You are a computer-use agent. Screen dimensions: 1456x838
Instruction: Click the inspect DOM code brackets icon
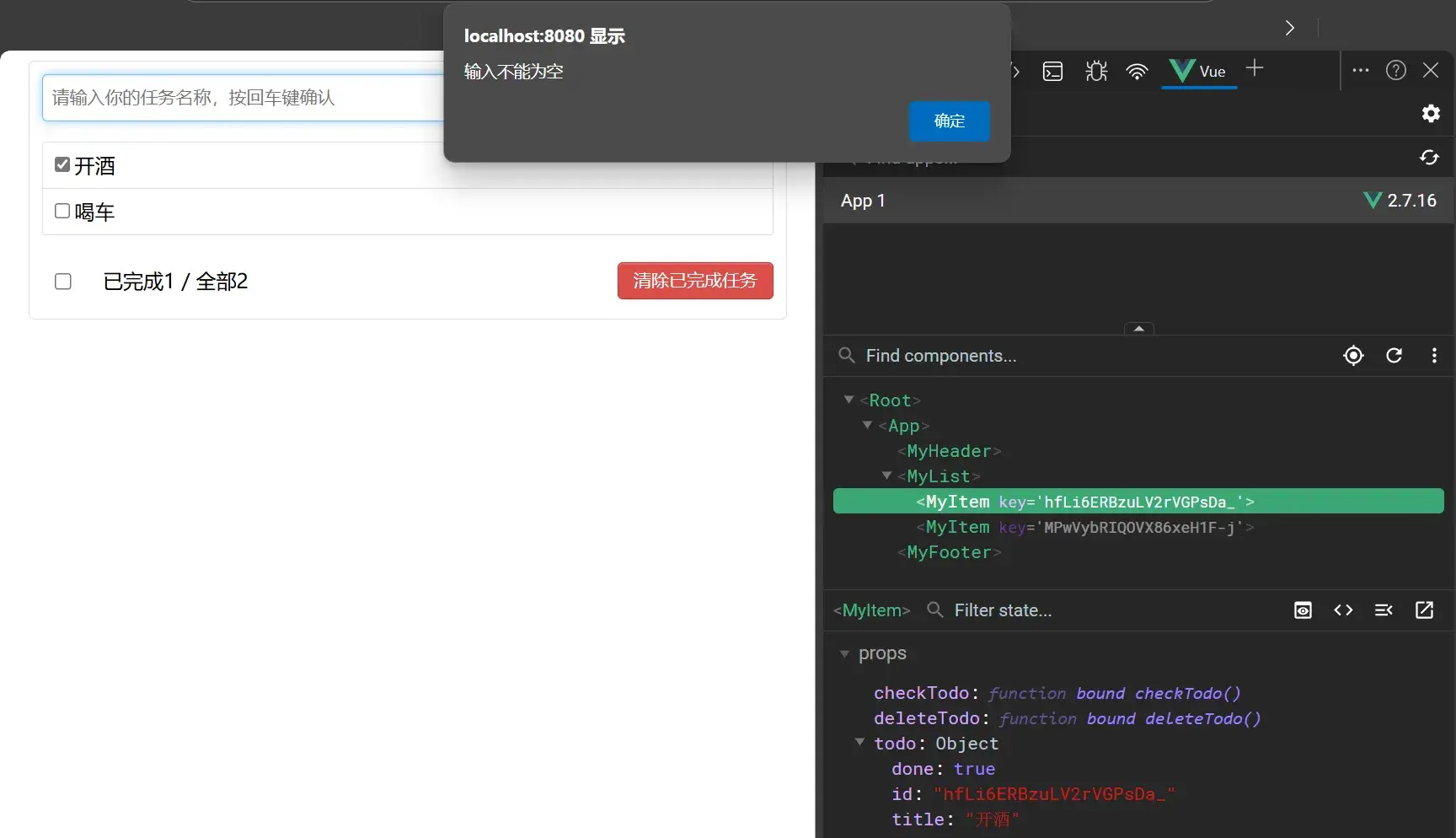[1343, 610]
